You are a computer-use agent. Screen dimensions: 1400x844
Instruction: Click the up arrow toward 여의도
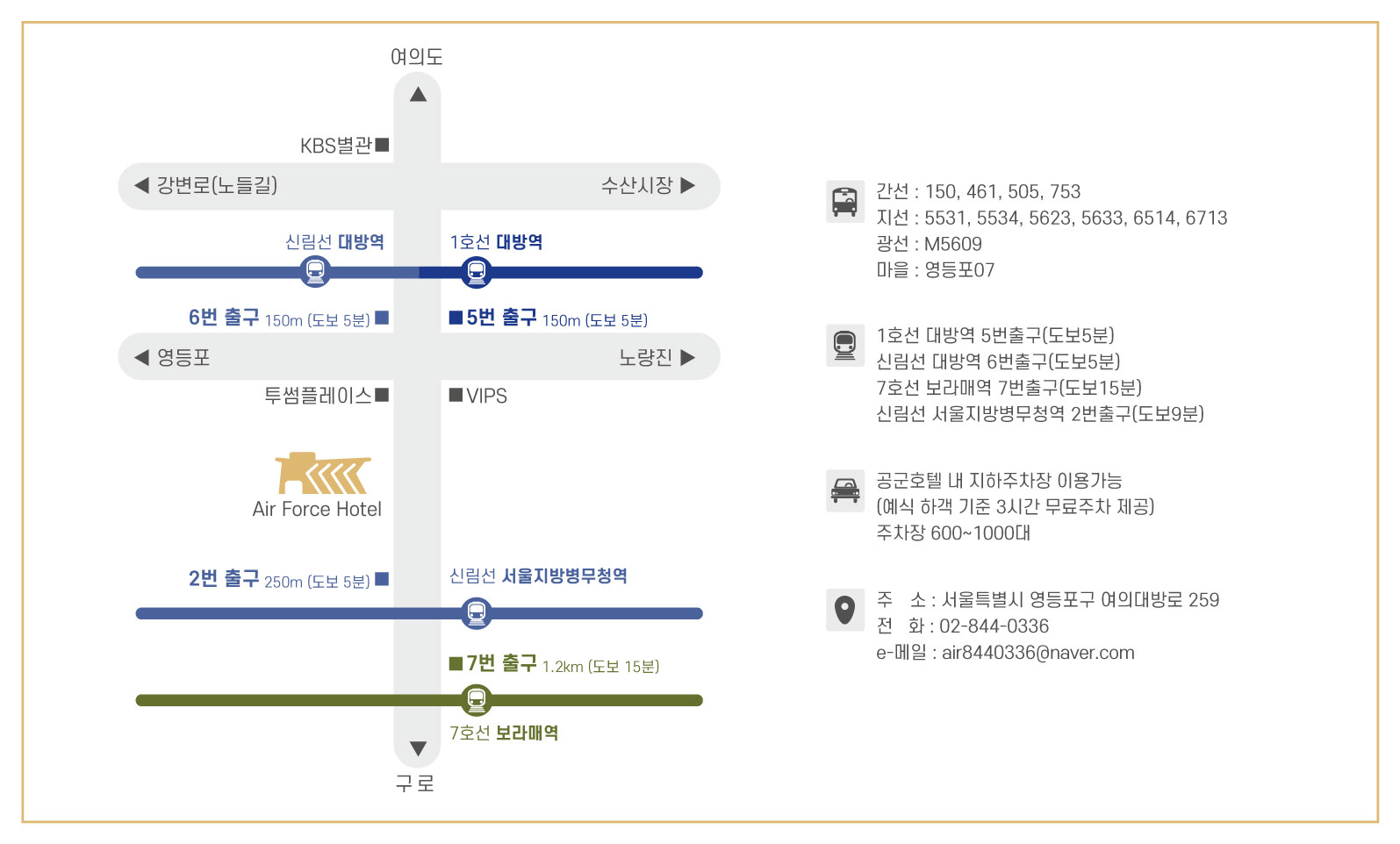coord(418,95)
